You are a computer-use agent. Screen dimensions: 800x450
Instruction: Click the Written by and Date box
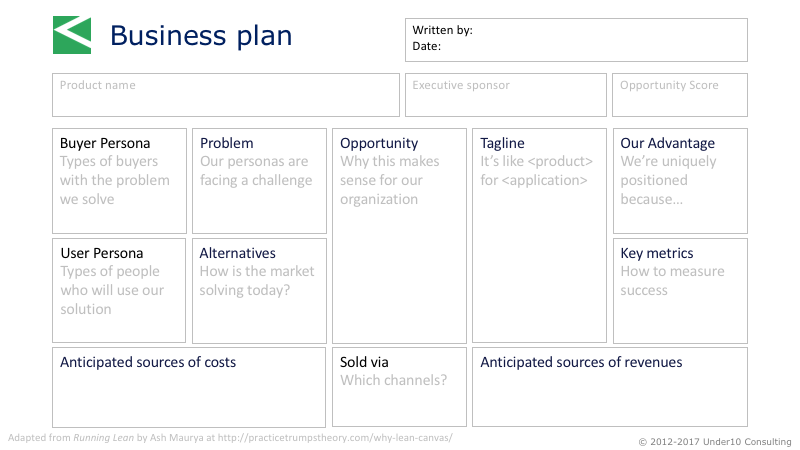(x=576, y=40)
